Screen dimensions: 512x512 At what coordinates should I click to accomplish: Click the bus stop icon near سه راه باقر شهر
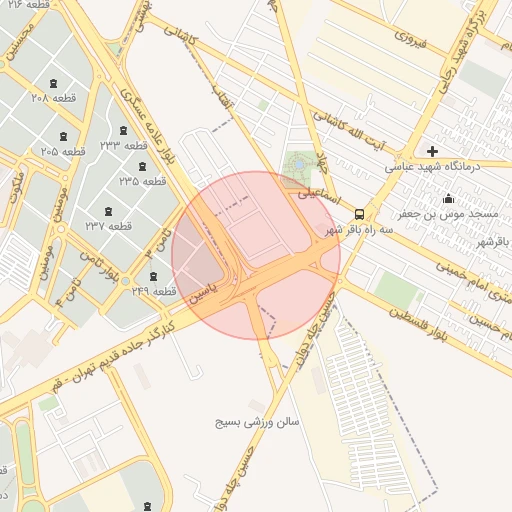click(359, 214)
